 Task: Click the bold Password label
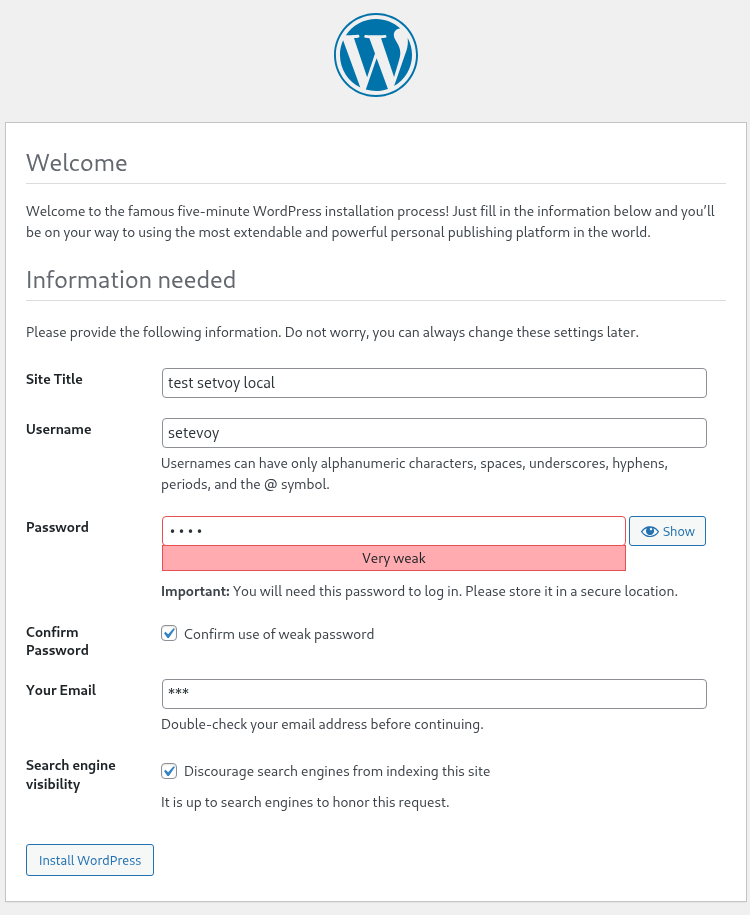click(x=57, y=527)
